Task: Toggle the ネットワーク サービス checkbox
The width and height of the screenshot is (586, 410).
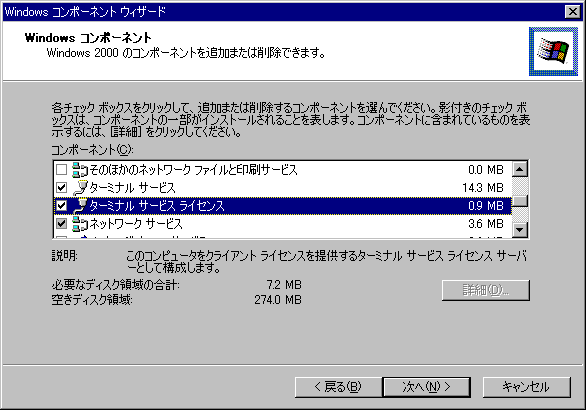Action: click(61, 224)
